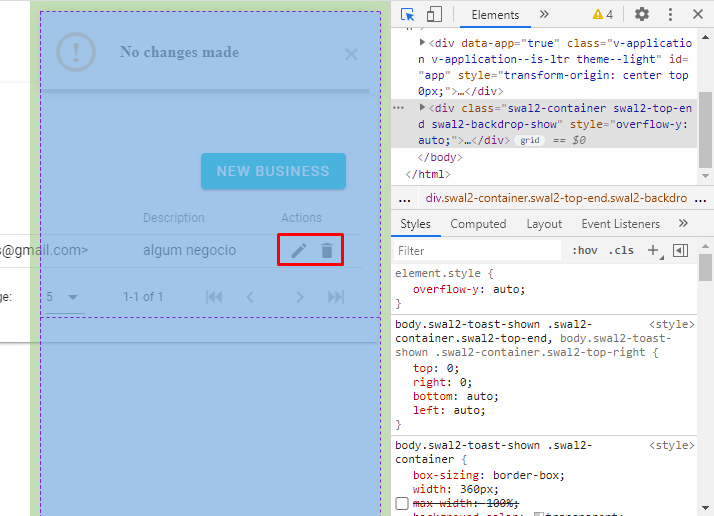
Task: Show earlier breadcrumbs via left ellipsis
Action: [404, 199]
